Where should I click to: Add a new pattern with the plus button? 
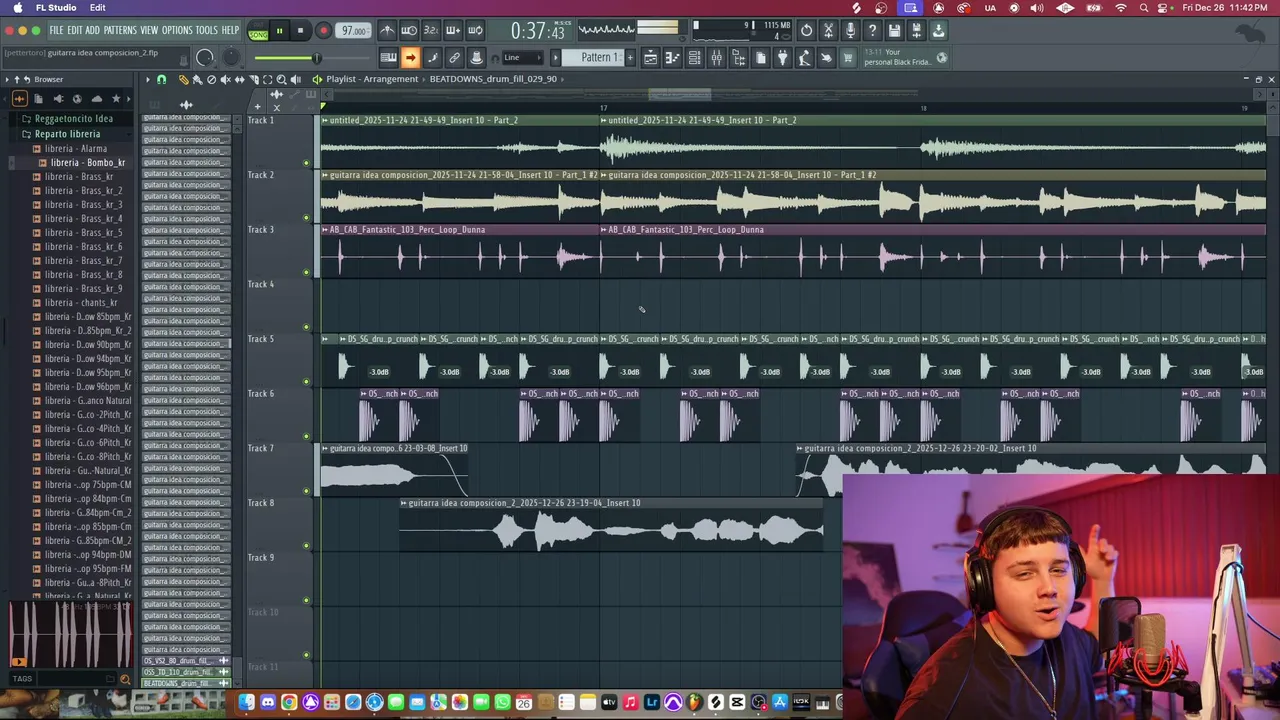[x=630, y=57]
